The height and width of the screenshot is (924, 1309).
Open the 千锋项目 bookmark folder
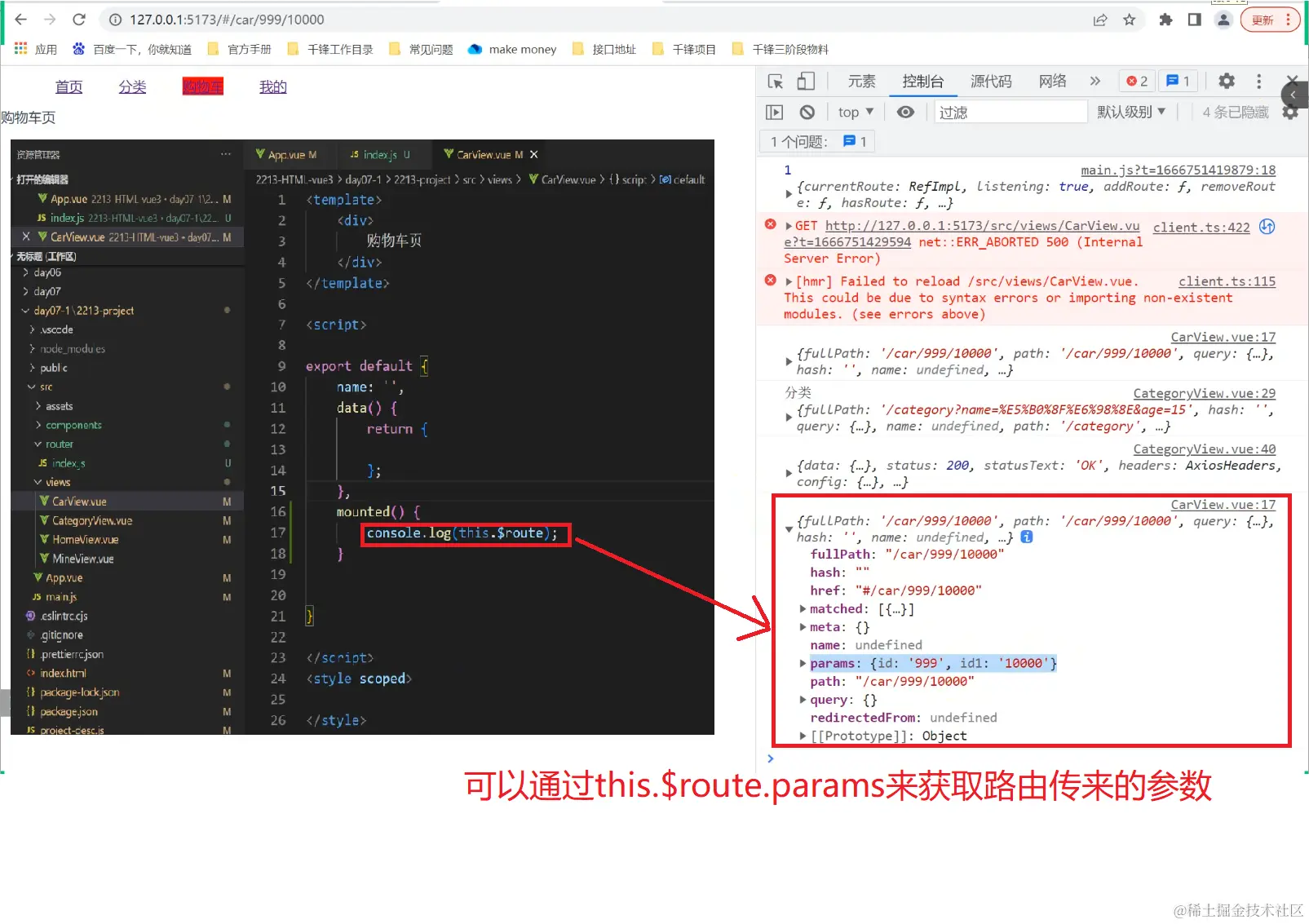tap(684, 49)
